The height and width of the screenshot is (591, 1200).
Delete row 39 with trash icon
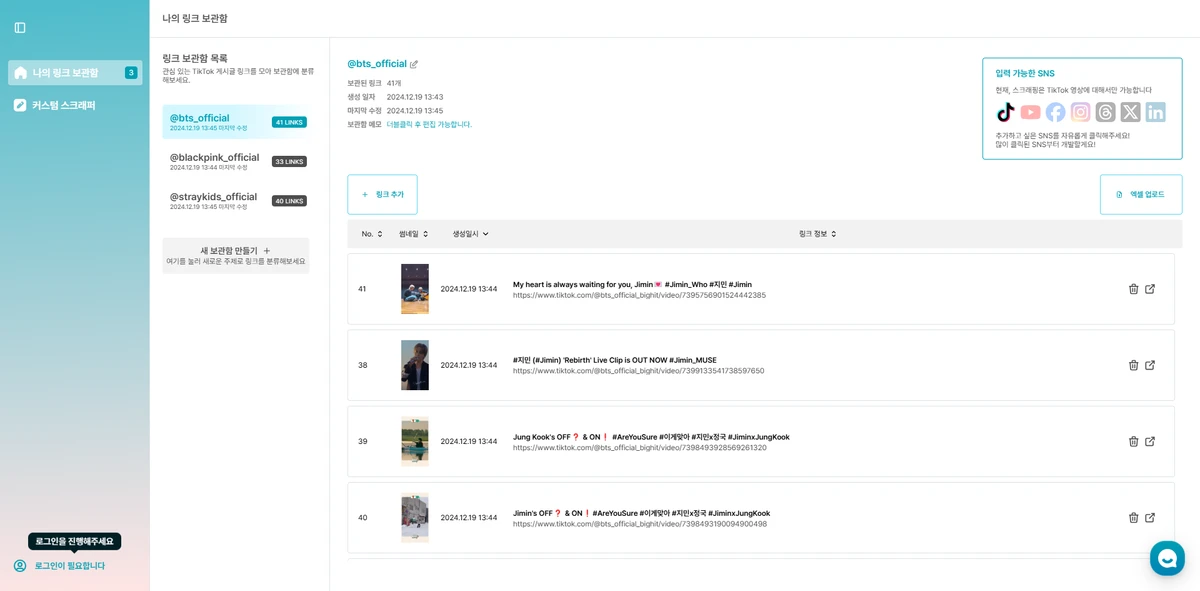click(x=1133, y=441)
